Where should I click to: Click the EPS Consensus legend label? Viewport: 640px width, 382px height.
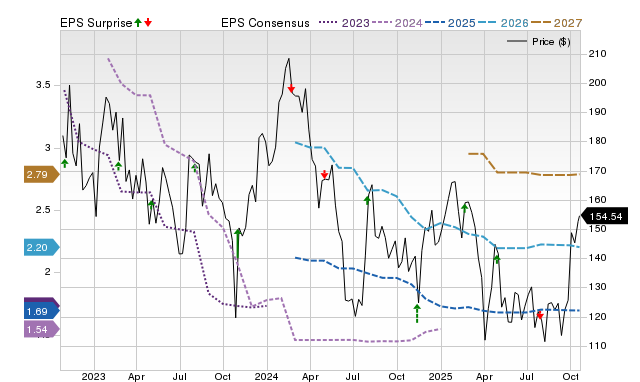click(x=265, y=23)
